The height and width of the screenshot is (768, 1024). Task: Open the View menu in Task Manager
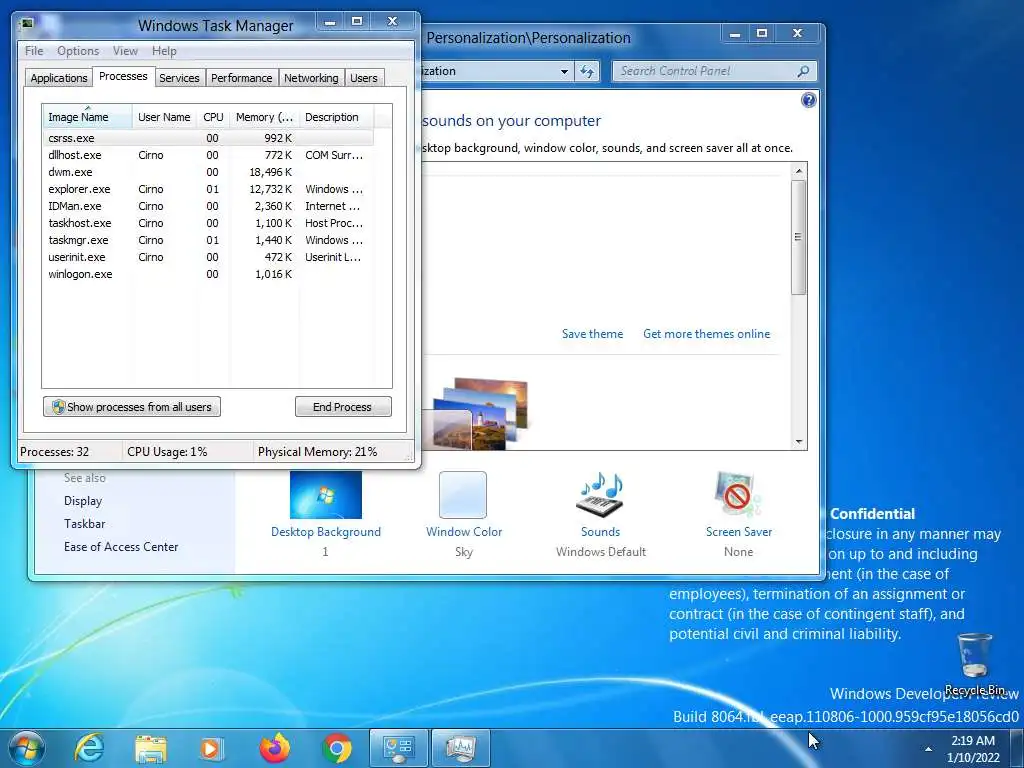click(x=125, y=51)
